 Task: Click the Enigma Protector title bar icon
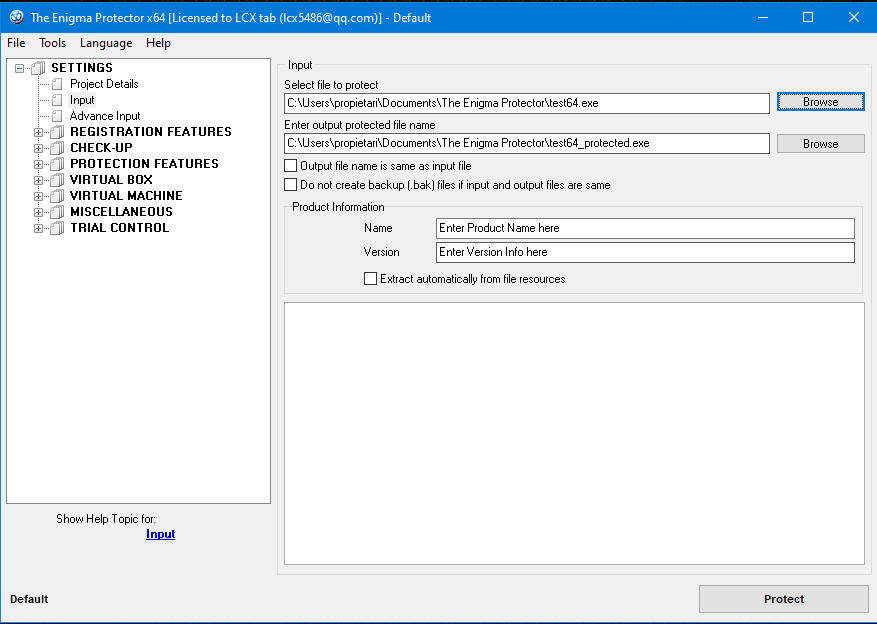pyautogui.click(x=17, y=17)
